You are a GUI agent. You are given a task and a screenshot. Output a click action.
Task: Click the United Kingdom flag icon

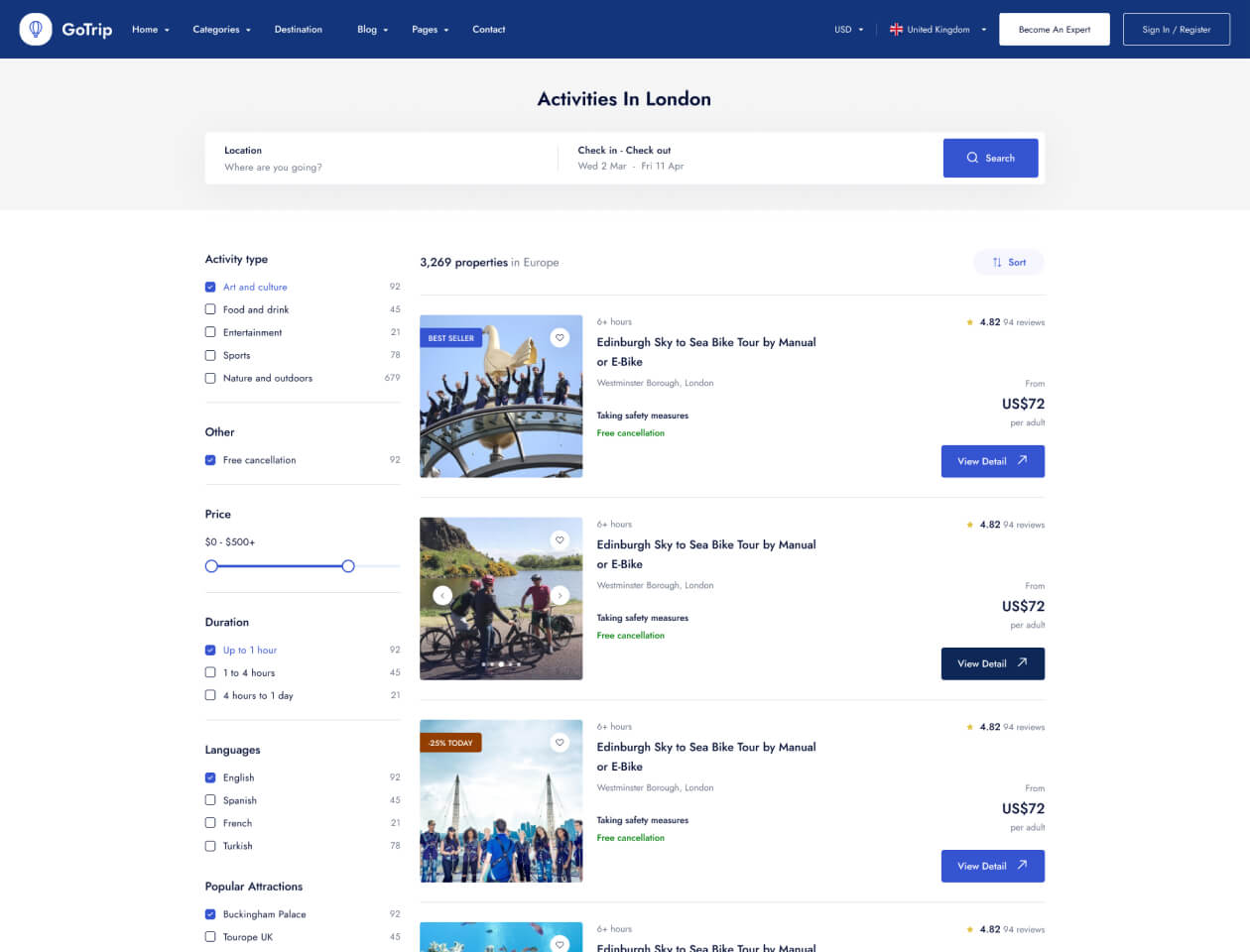coord(896,30)
